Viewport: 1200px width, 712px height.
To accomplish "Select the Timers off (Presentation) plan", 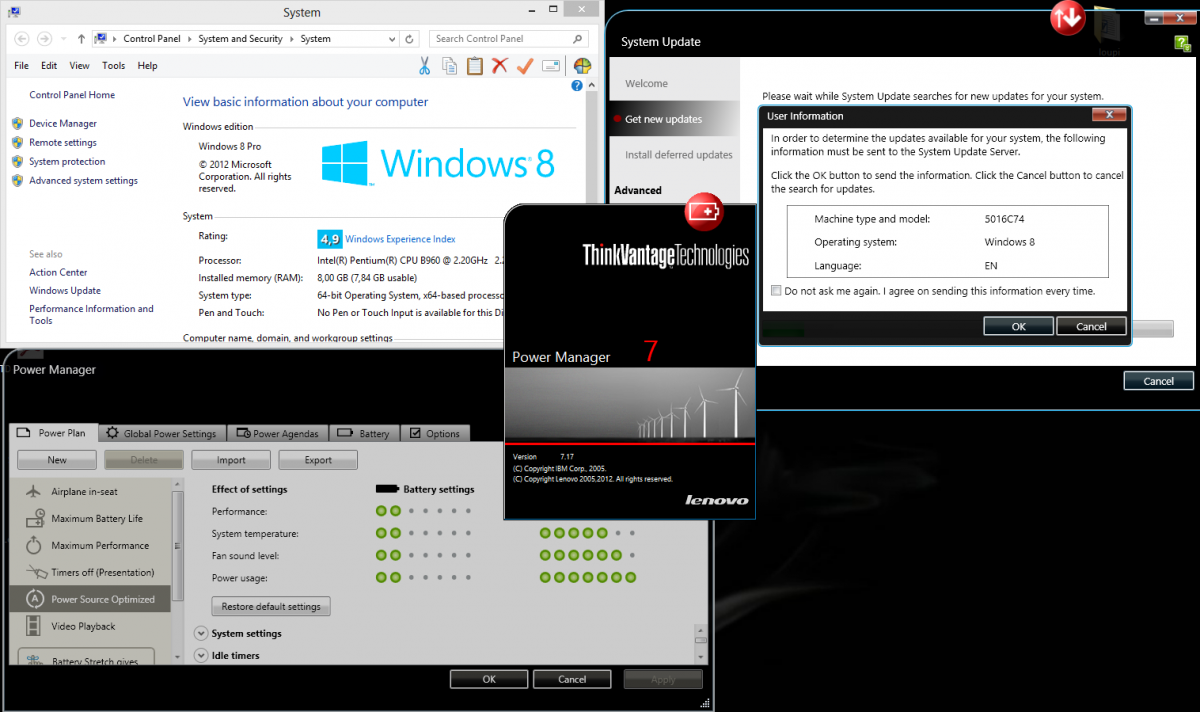I will (x=90, y=572).
